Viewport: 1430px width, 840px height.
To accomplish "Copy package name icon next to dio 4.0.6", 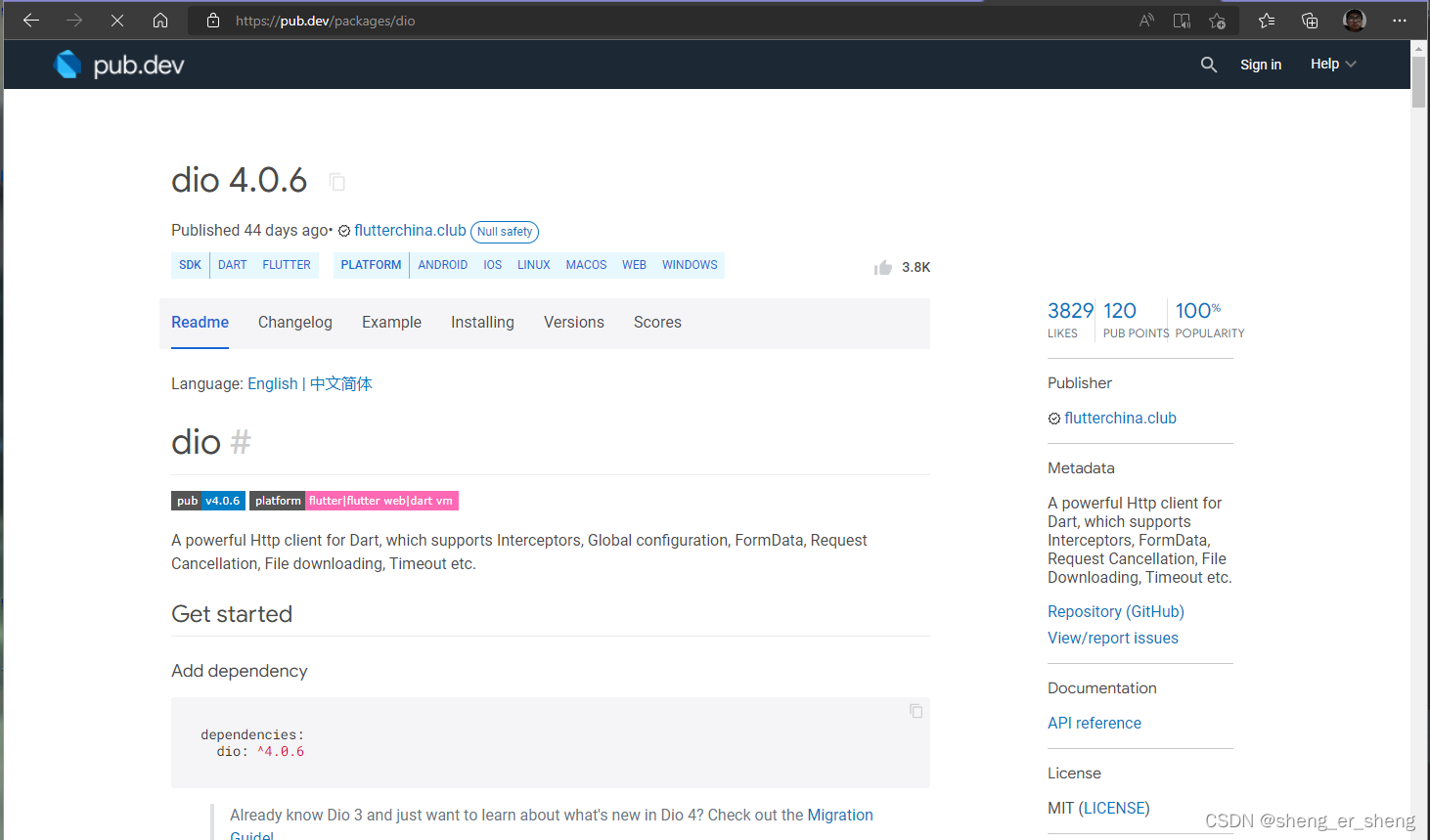I will (337, 182).
